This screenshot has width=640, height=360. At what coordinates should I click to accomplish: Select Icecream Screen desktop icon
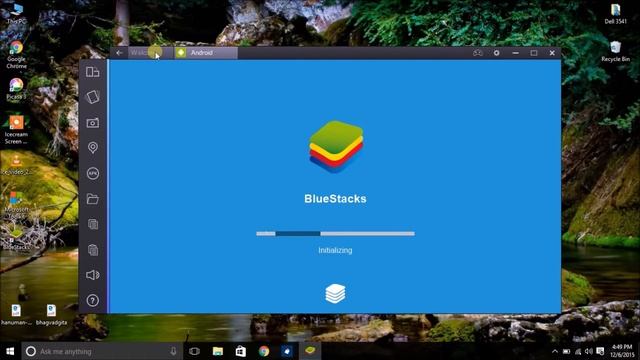16,130
